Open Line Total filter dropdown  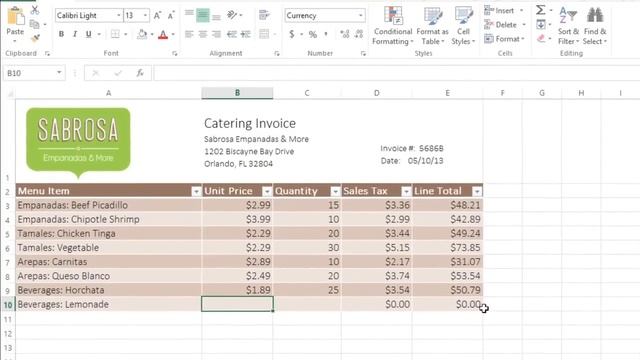[x=477, y=191]
